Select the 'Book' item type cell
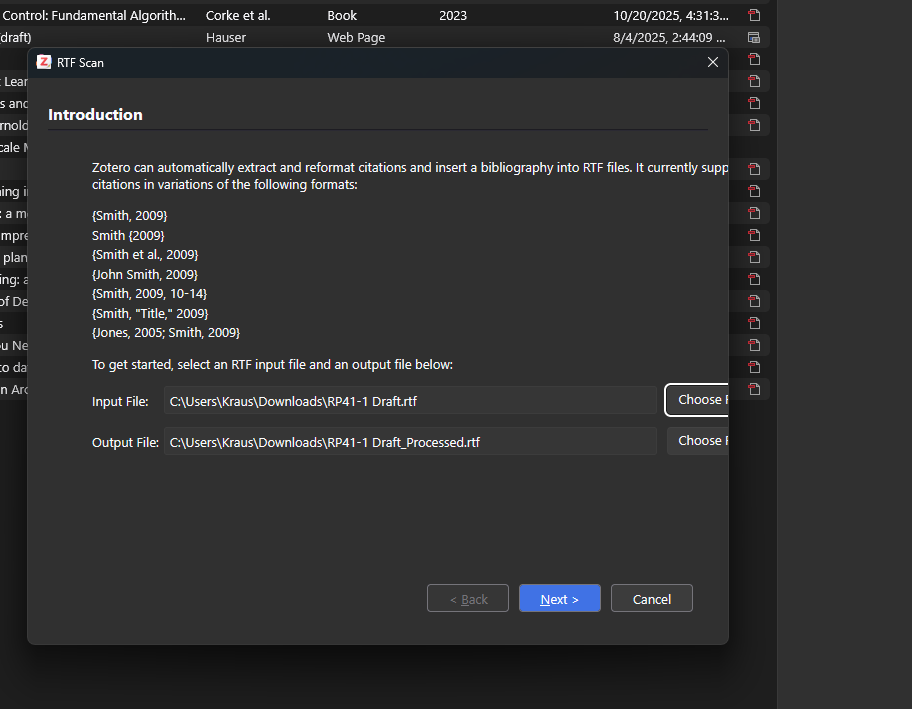Image resolution: width=912 pixels, height=709 pixels. click(342, 16)
